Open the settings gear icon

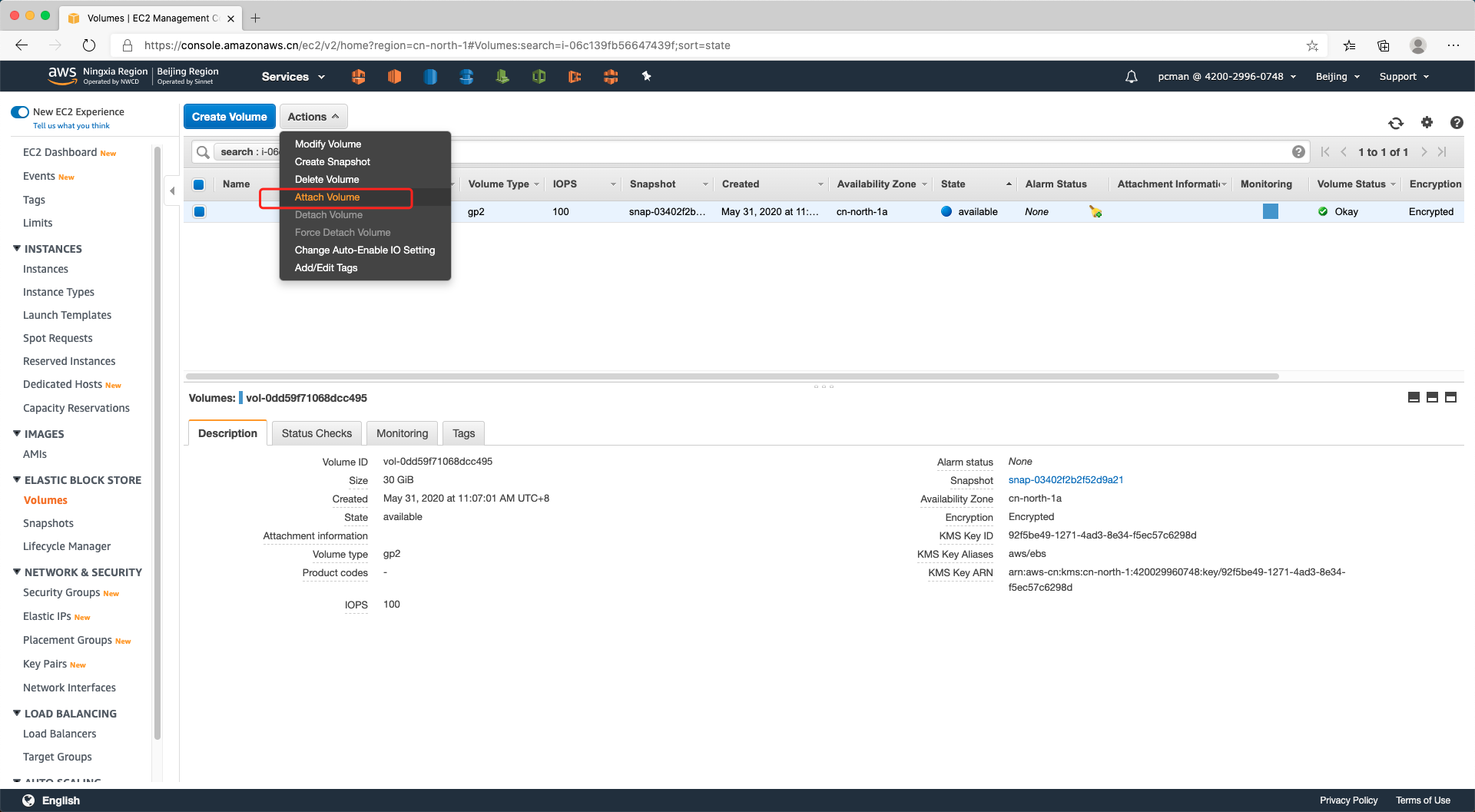[x=1427, y=122]
